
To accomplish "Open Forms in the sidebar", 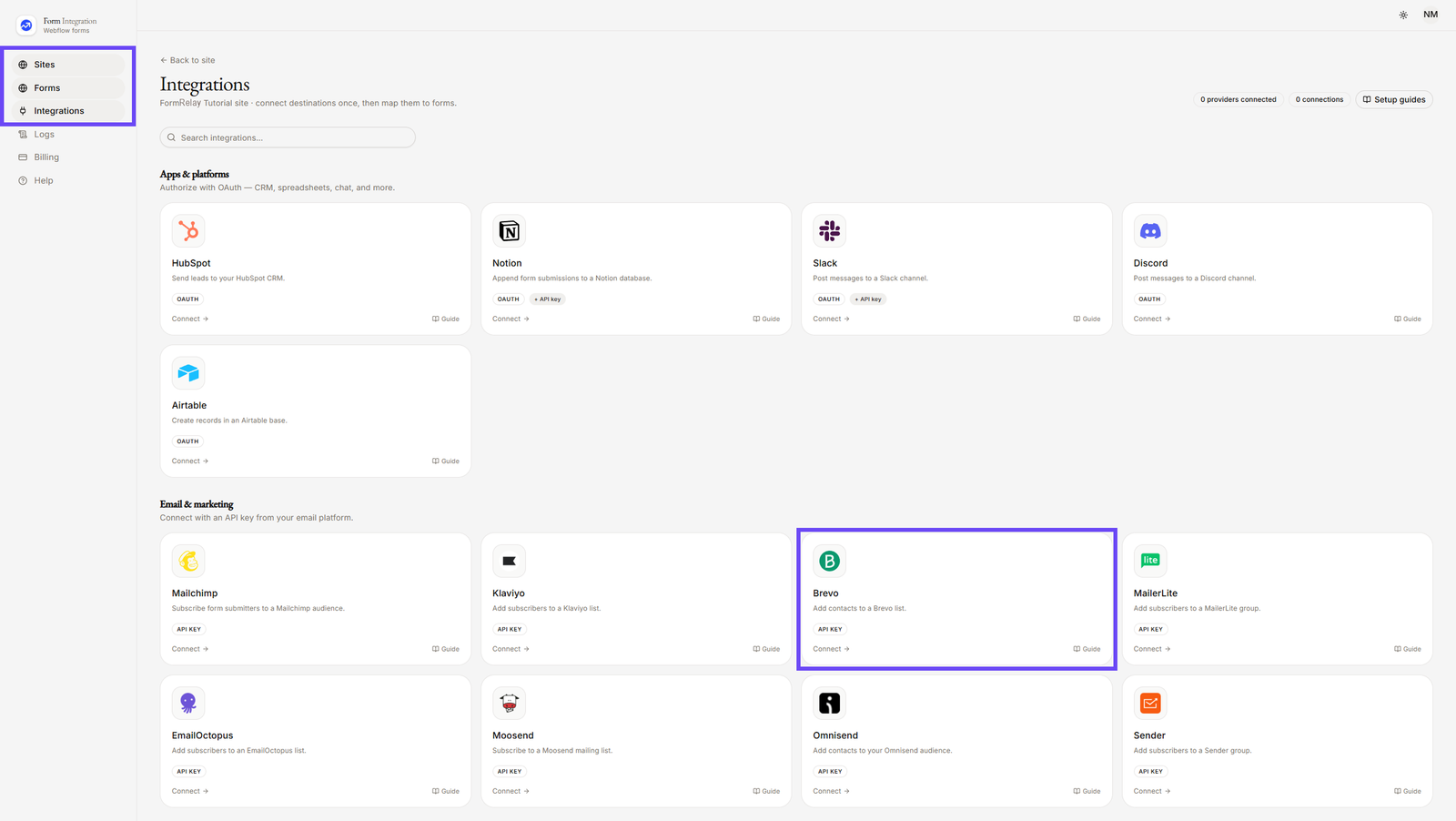I will 68,88.
